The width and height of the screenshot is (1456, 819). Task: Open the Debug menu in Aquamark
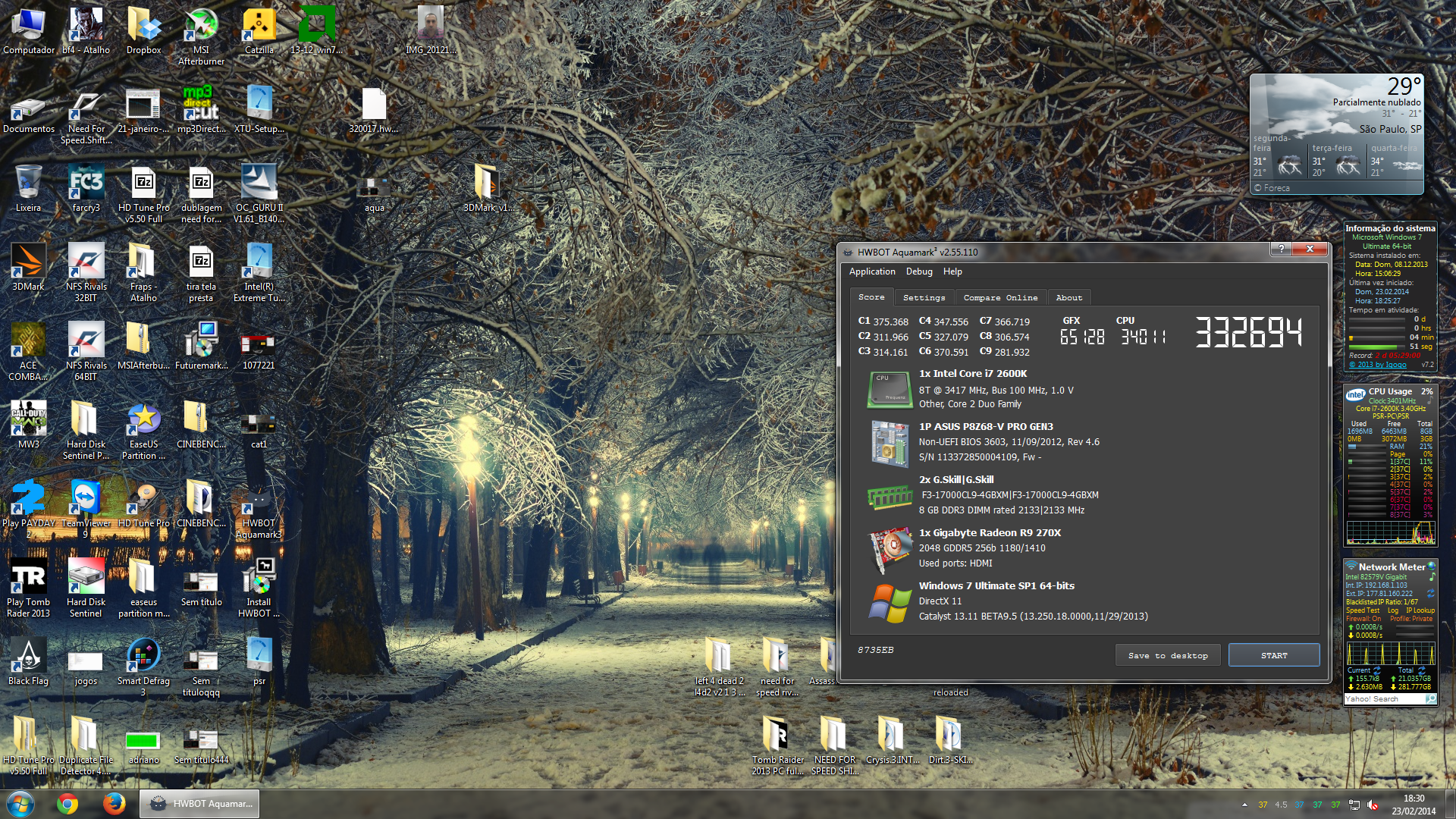[x=919, y=271]
